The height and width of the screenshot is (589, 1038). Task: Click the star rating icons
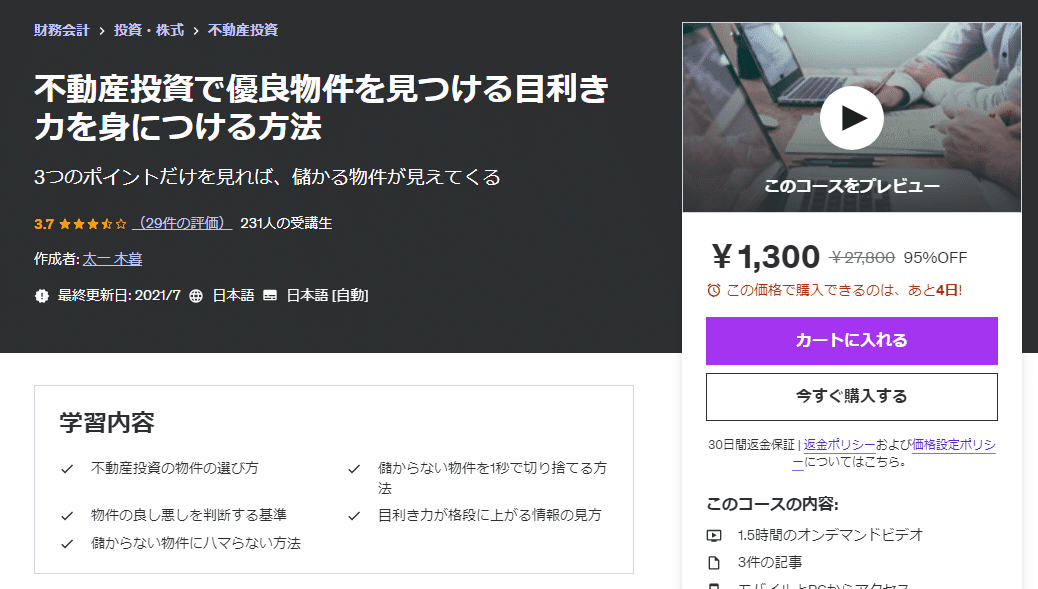(93, 224)
